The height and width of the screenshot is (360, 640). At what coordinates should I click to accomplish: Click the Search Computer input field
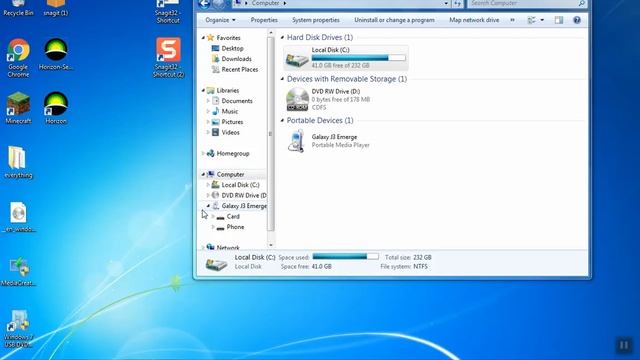(524, 3)
